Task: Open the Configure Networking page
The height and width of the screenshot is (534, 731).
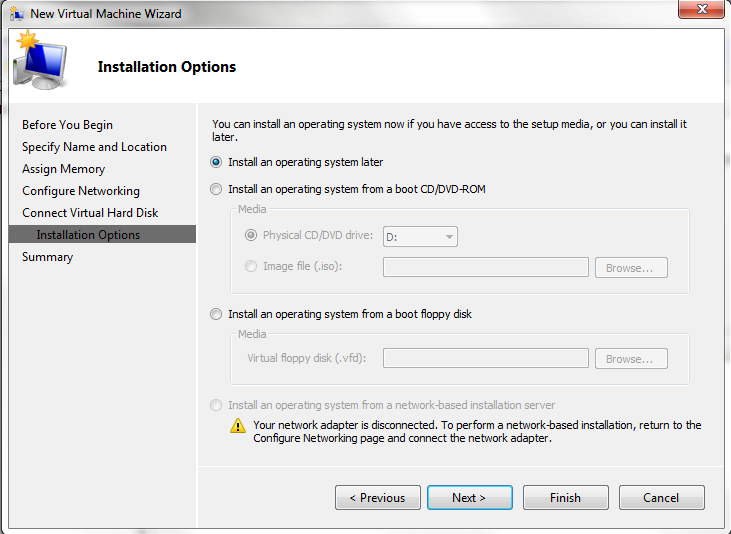Action: pos(81,191)
